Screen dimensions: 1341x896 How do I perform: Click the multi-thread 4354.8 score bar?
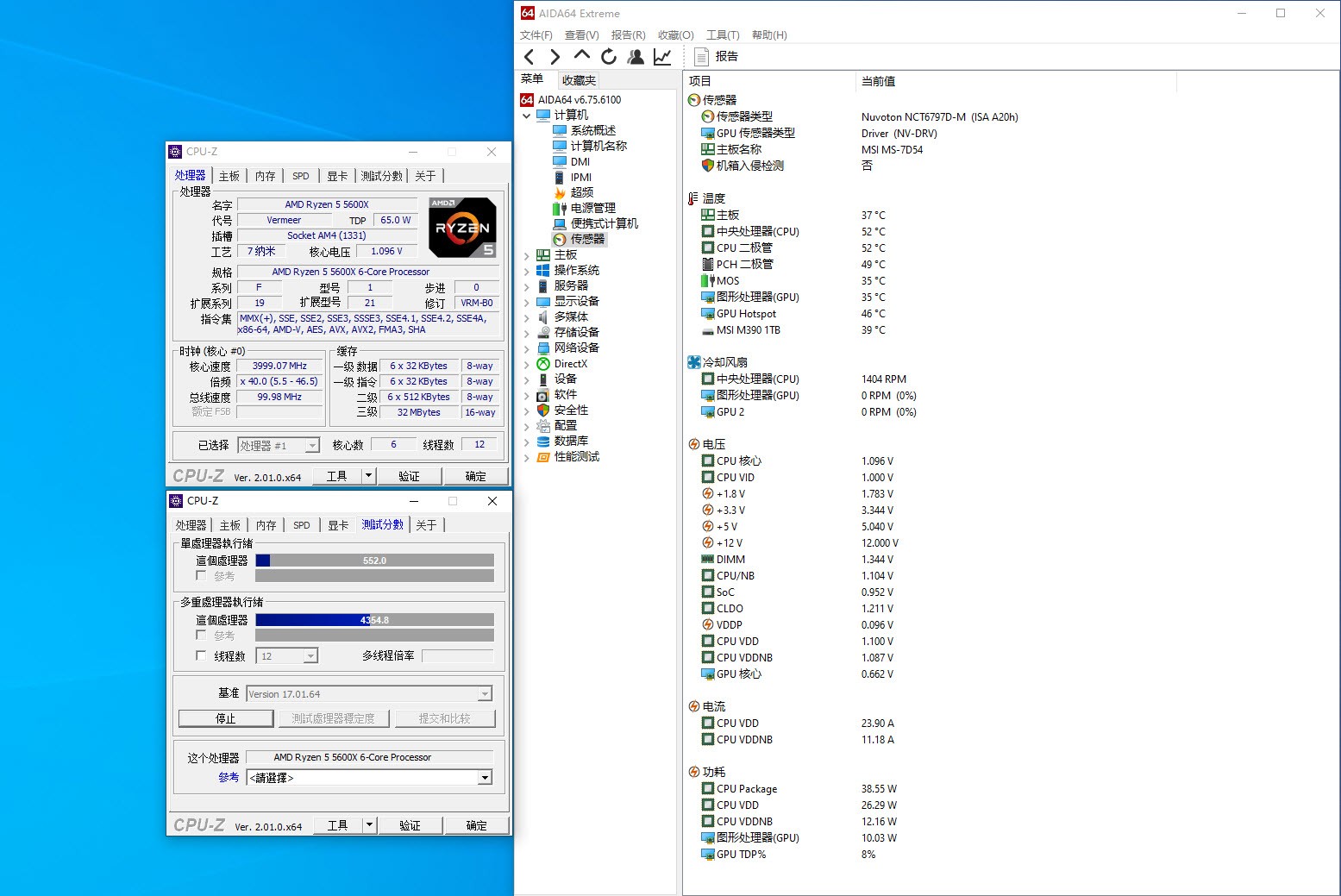coord(374,620)
